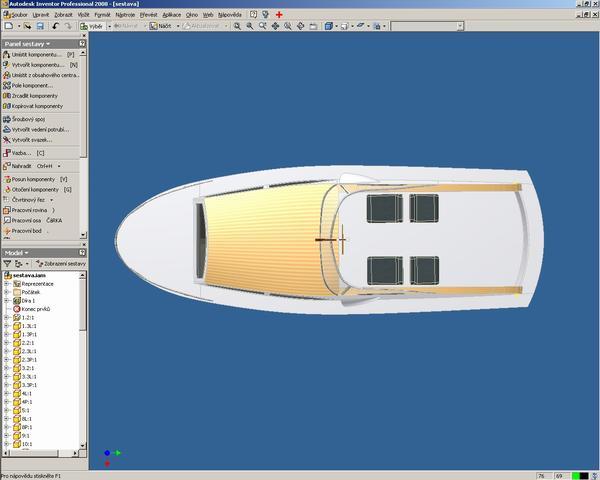Expand the Reprezentace tree node
Viewport: 600px width, 480px height.
point(7,283)
